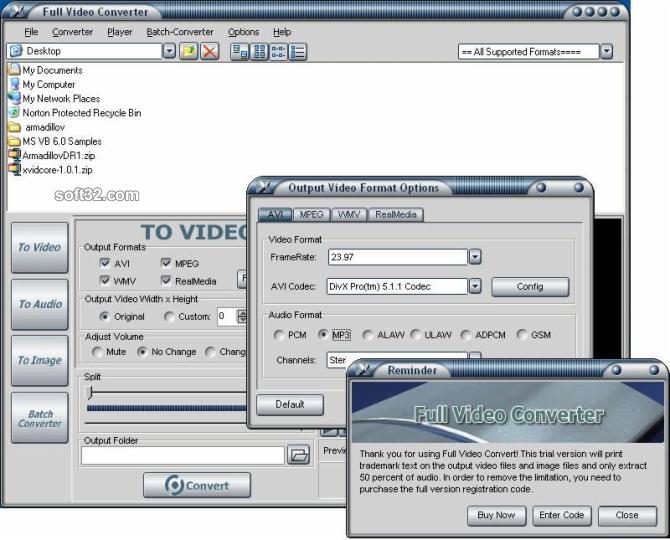Open the Converter menu
This screenshot has width=670, height=540.
click(x=72, y=32)
